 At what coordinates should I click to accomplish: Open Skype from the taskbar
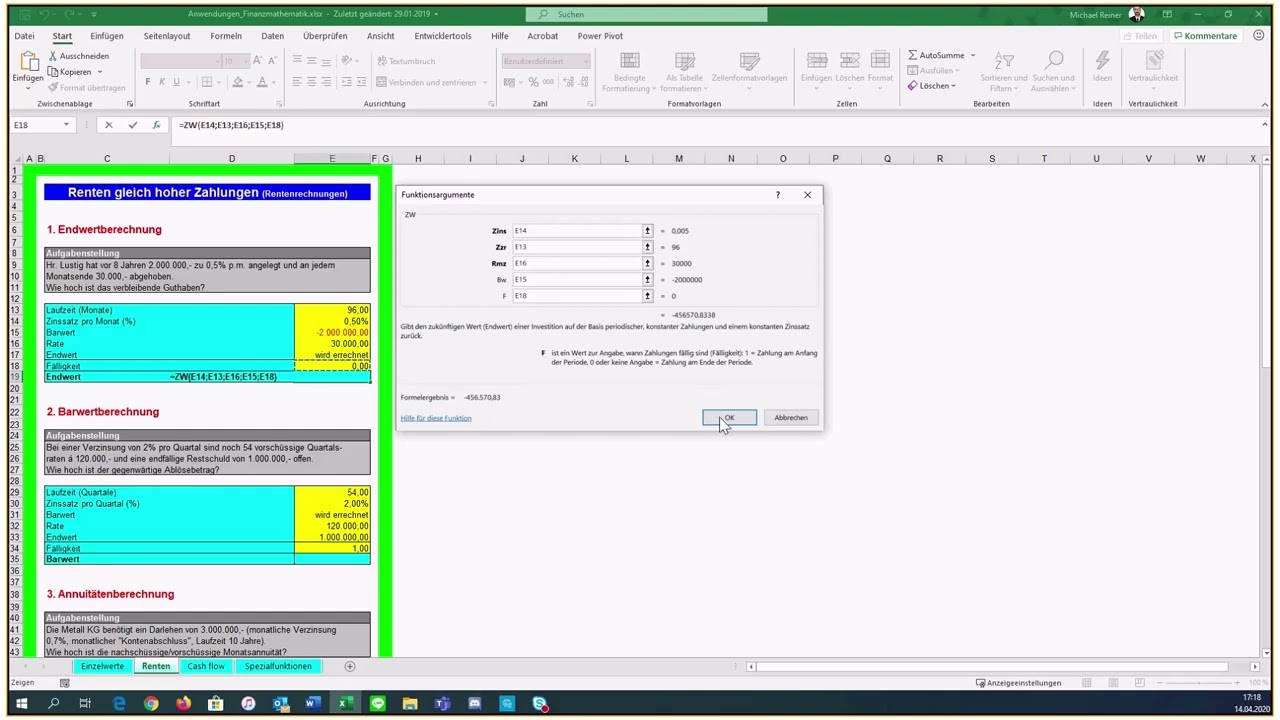coord(539,704)
